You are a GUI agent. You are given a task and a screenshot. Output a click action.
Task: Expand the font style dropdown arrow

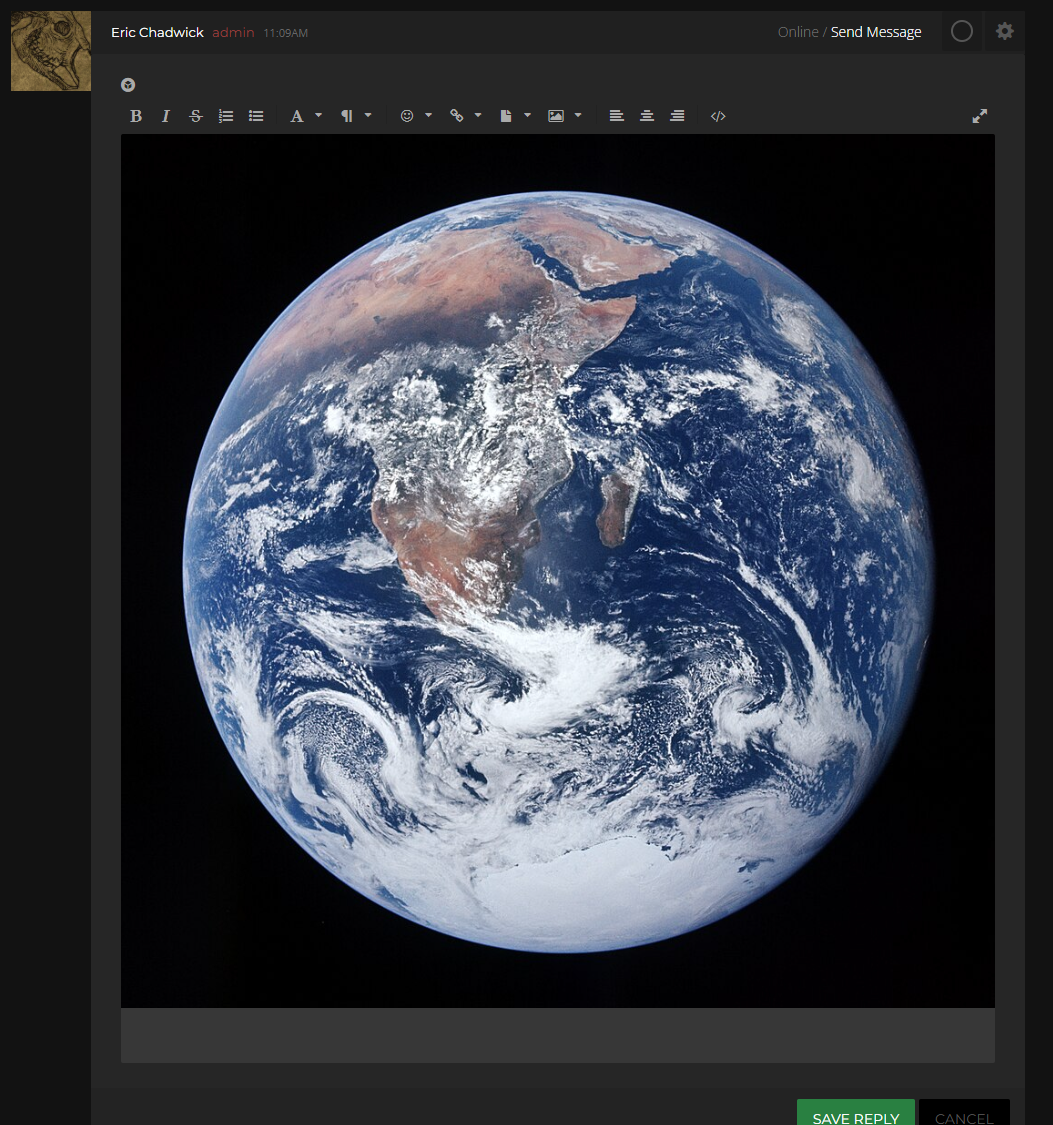click(x=318, y=115)
